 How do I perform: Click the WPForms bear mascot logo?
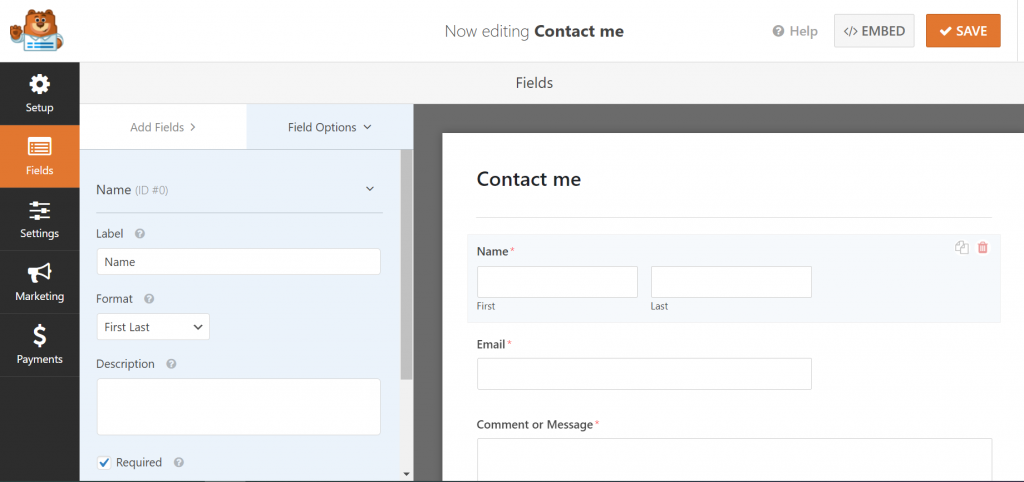[37, 30]
